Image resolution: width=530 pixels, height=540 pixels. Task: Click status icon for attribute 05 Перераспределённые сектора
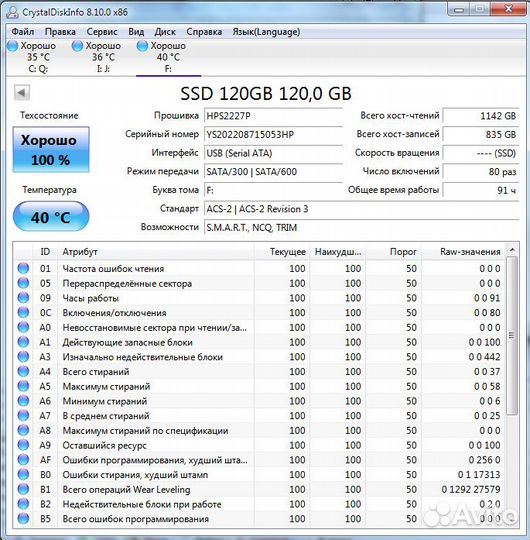pyautogui.click(x=23, y=283)
